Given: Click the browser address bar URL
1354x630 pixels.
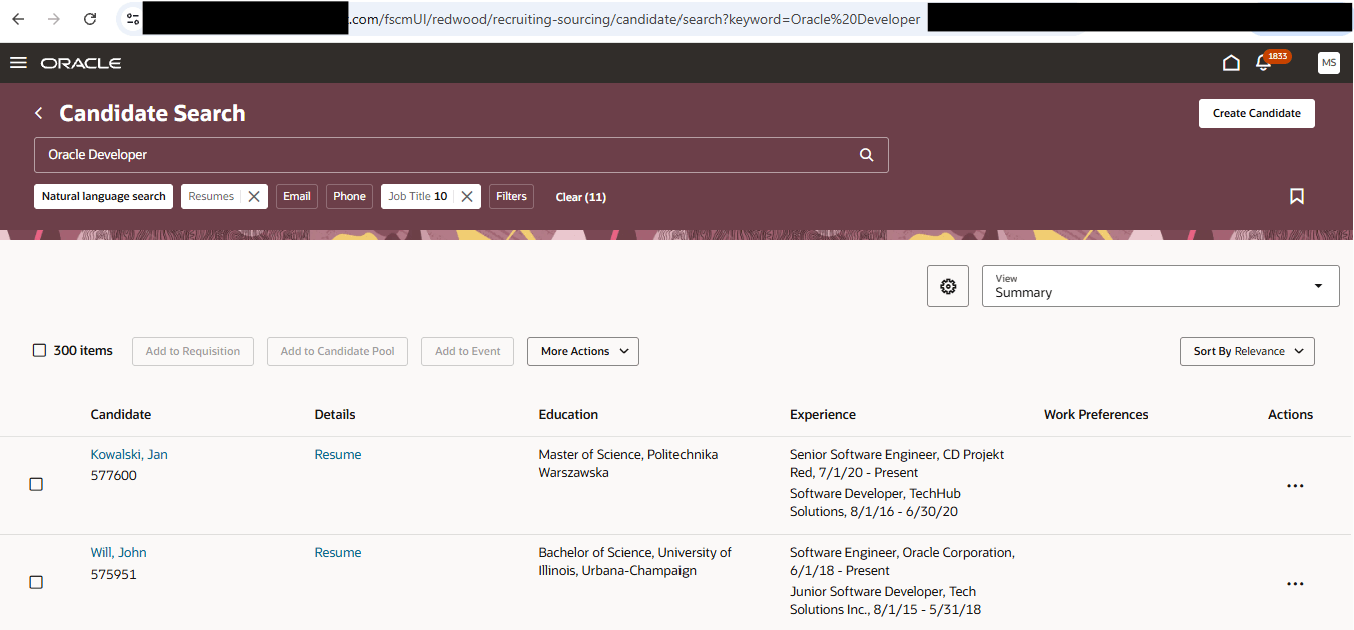Looking at the screenshot, I should pyautogui.click(x=633, y=19).
